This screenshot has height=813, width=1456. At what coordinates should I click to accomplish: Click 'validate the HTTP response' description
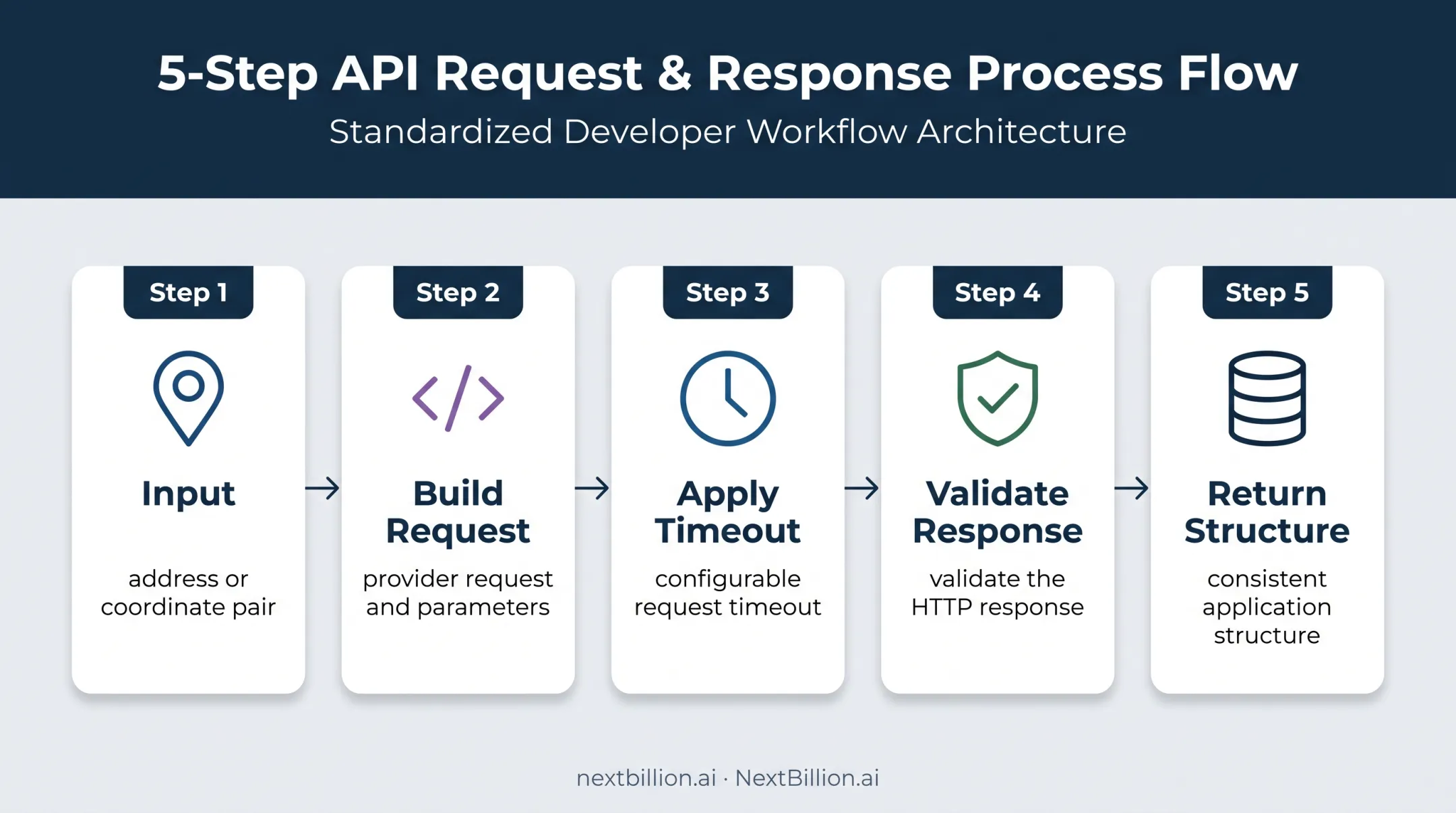point(998,593)
